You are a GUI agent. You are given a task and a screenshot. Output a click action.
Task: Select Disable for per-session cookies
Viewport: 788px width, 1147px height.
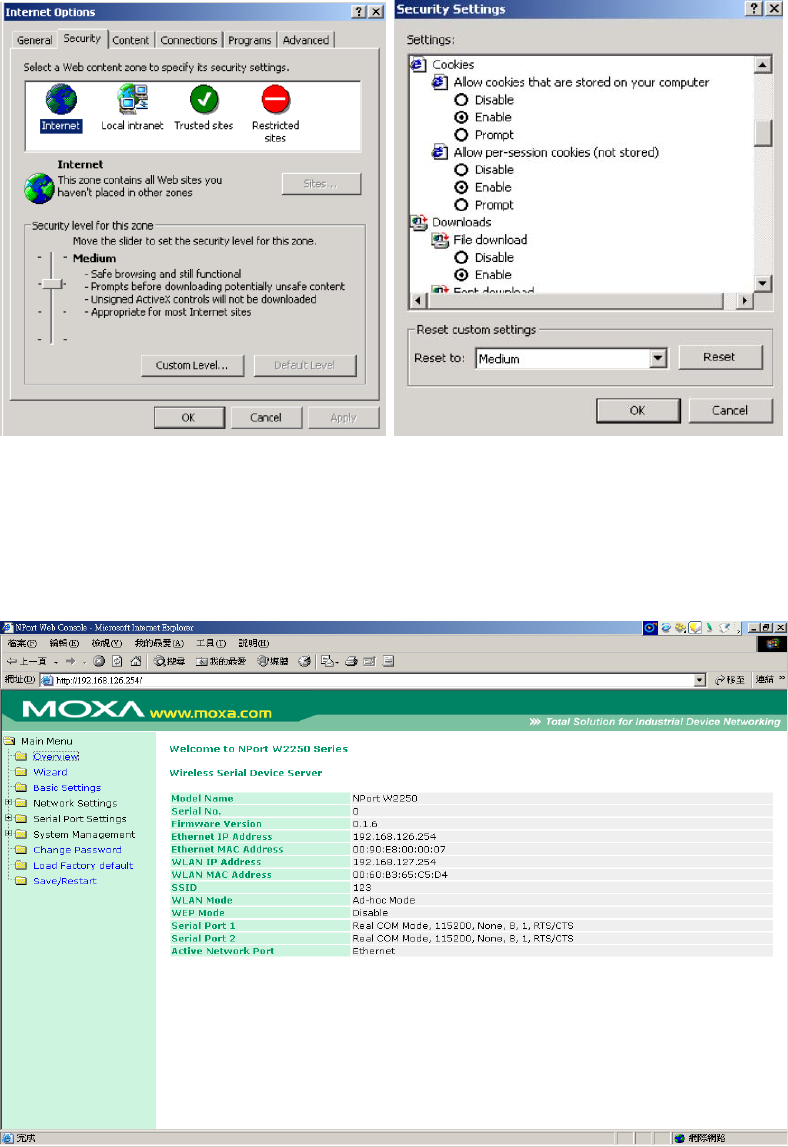tap(461, 170)
